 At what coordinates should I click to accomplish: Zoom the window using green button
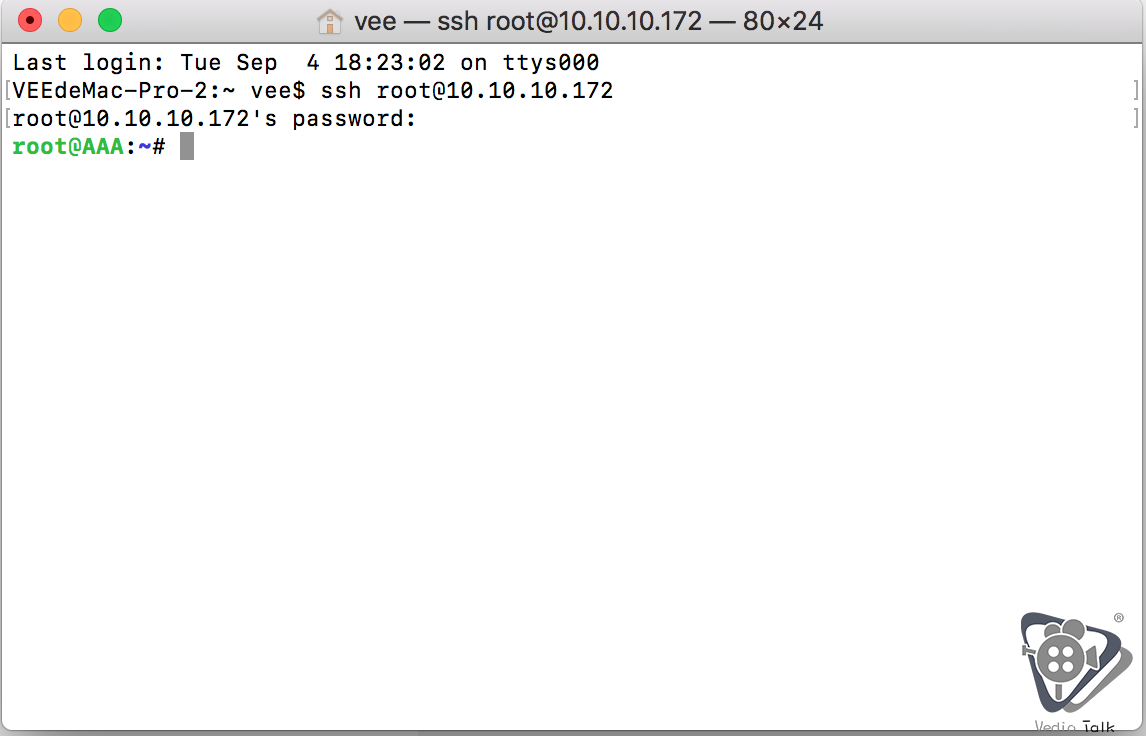tap(110, 20)
